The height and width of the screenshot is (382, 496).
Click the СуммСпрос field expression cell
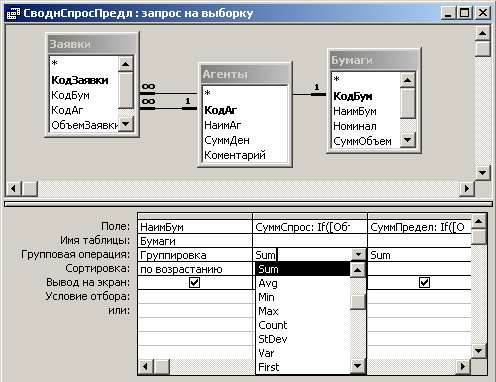(310, 227)
